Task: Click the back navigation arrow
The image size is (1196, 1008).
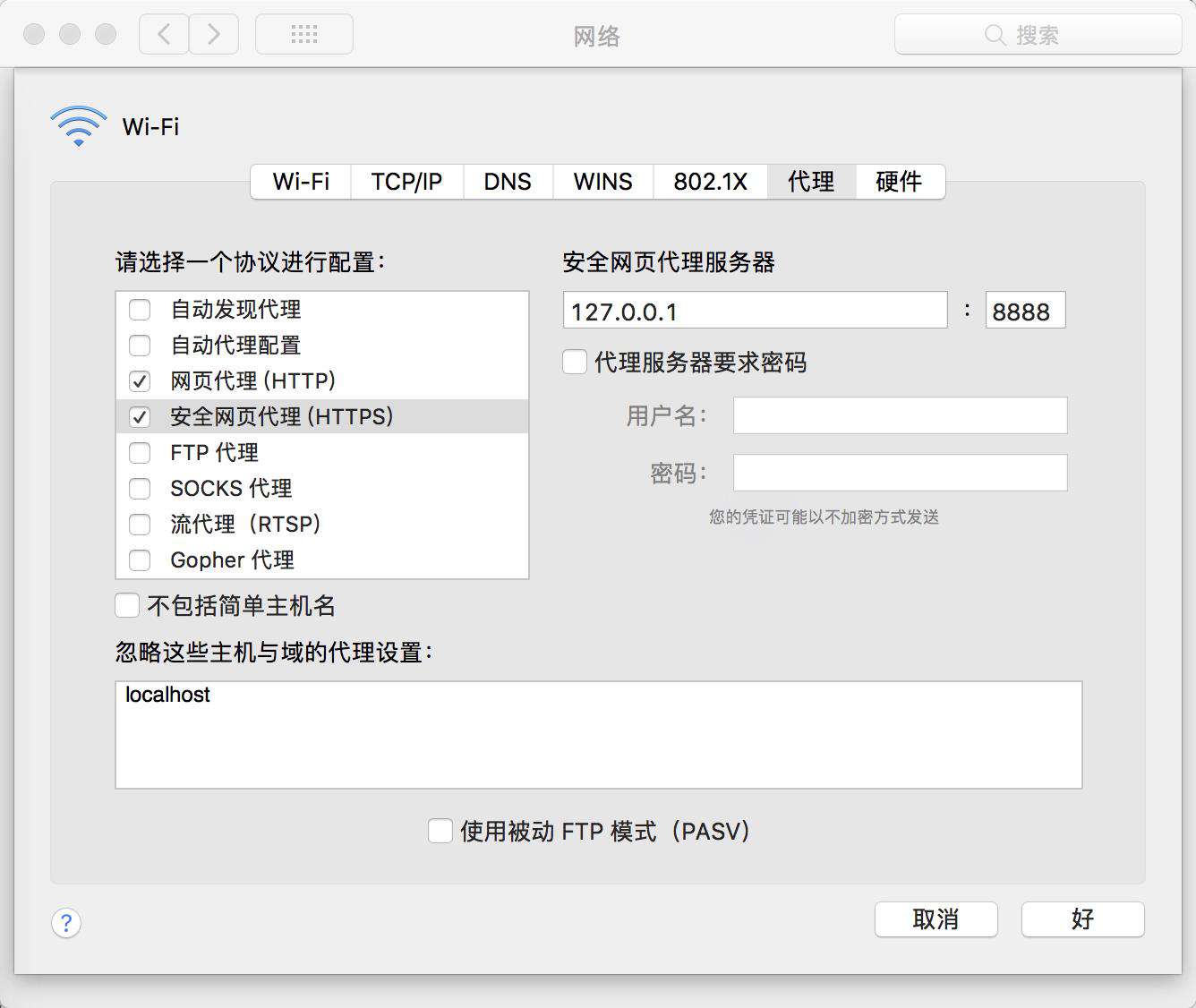Action: [x=164, y=35]
